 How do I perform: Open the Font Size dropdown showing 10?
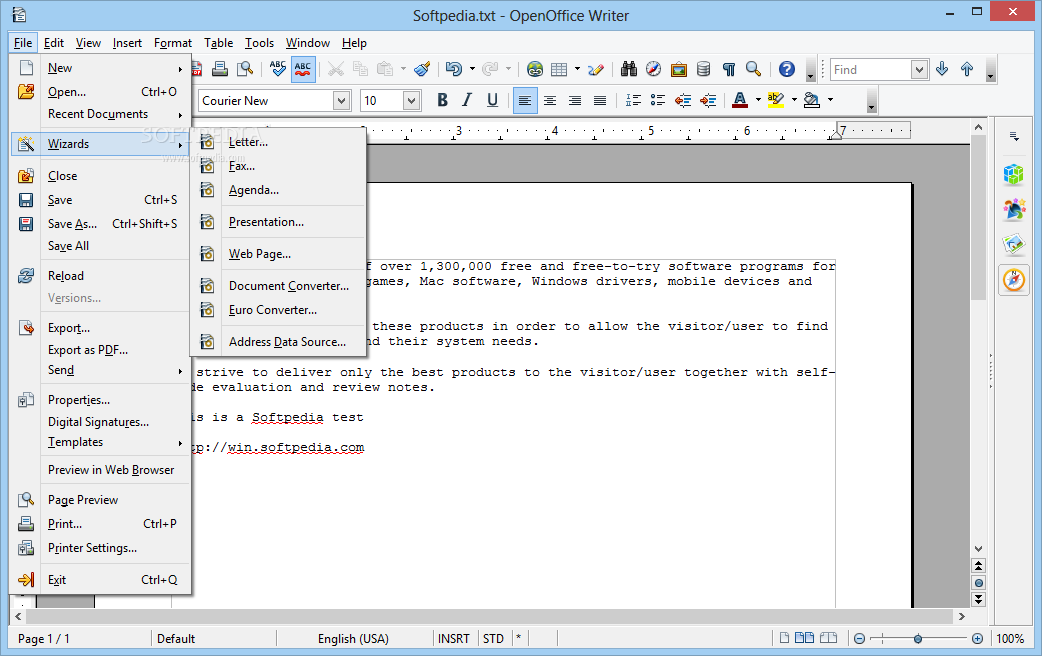411,100
